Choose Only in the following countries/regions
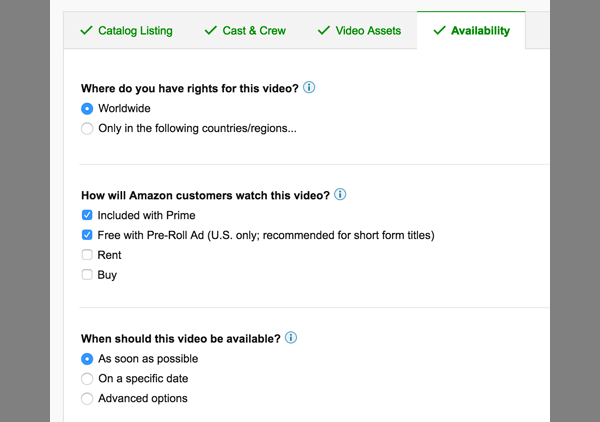This screenshot has width=600, height=422. point(87,129)
